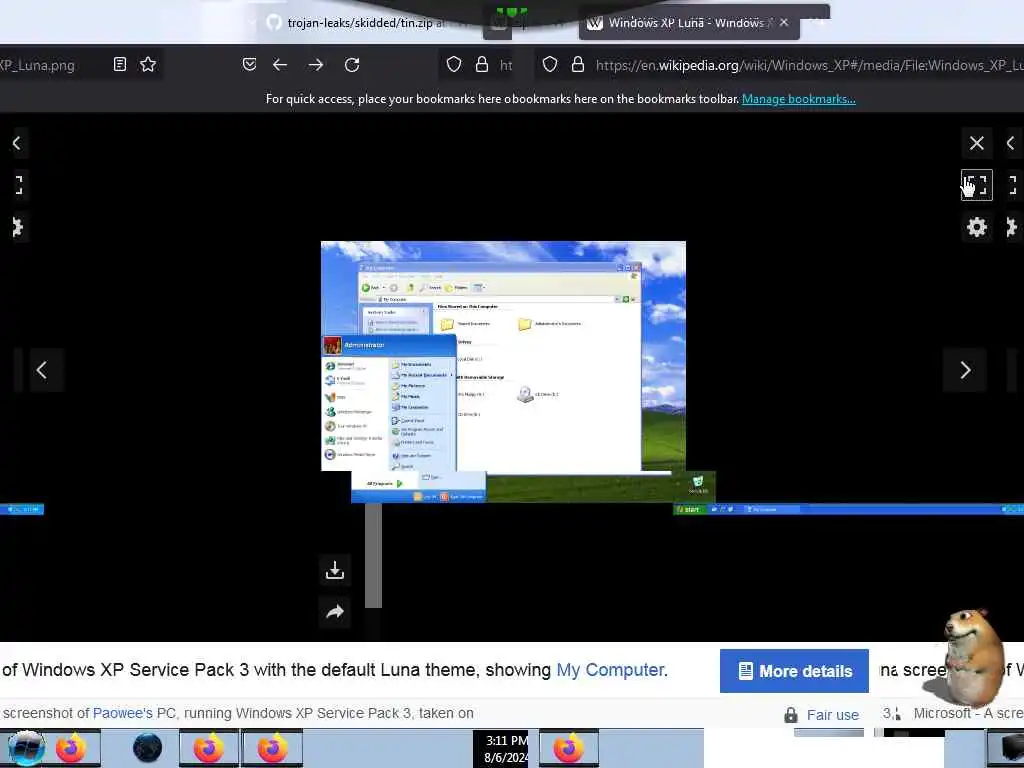Image resolution: width=1024 pixels, height=768 pixels.
Task: Open the Windows Start orb
Action: pos(26,748)
